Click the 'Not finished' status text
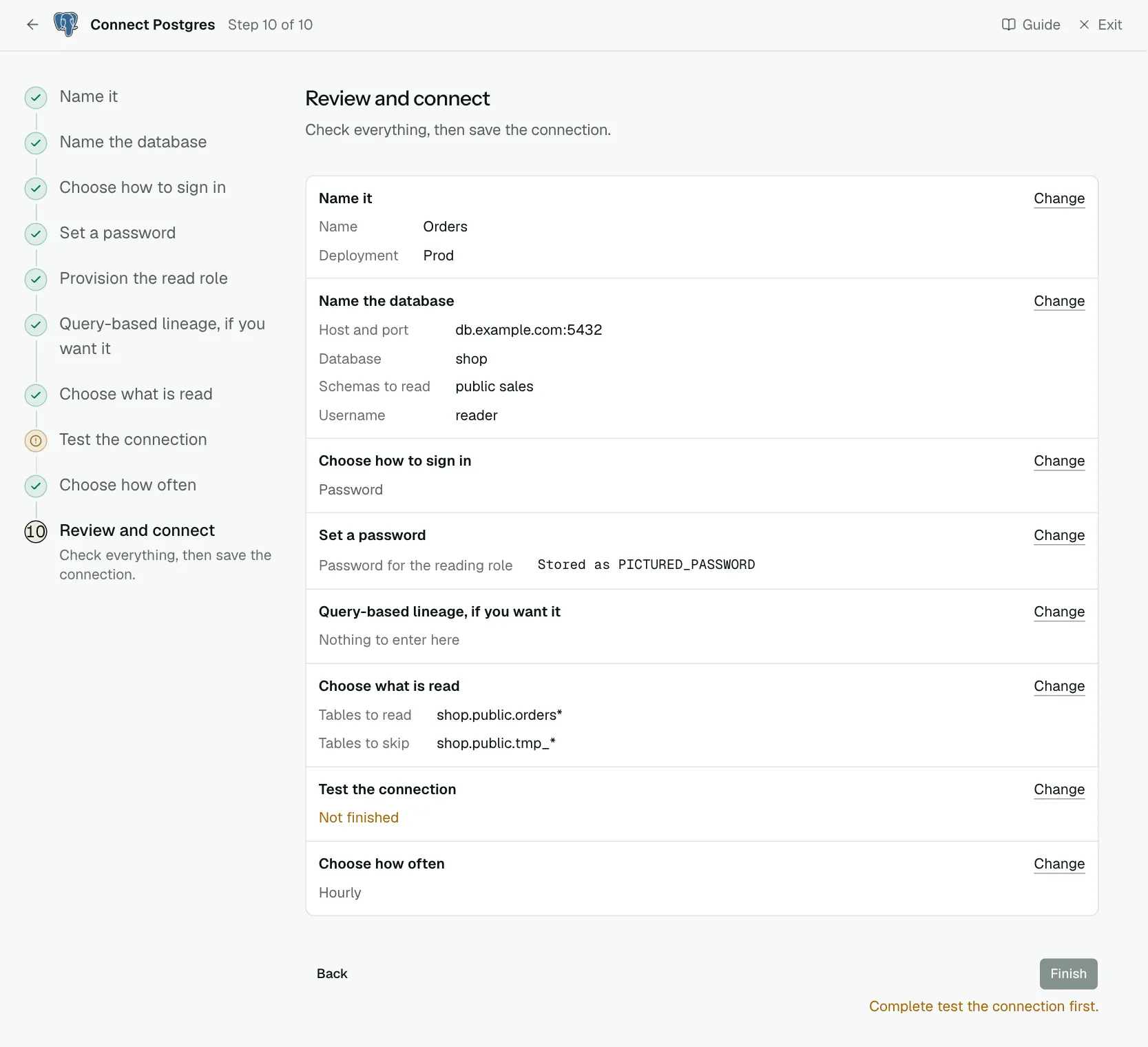 [x=359, y=818]
